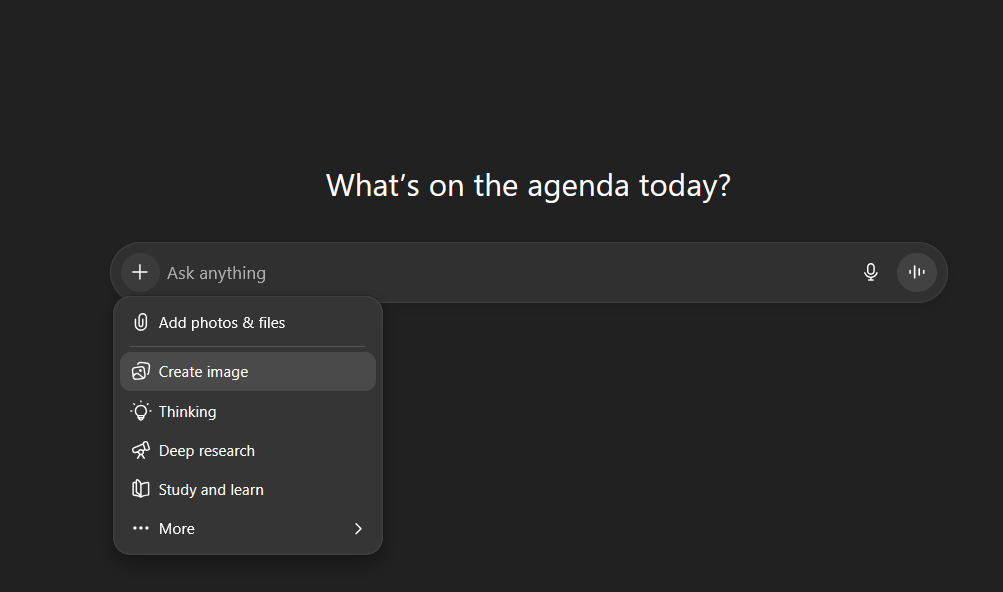Choose the "Create image" menu label
Image resolution: width=1003 pixels, height=592 pixels.
pos(203,372)
